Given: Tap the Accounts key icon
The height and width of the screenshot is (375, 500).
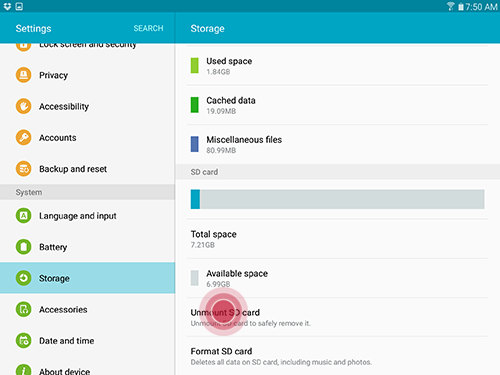Looking at the screenshot, I should [23, 137].
